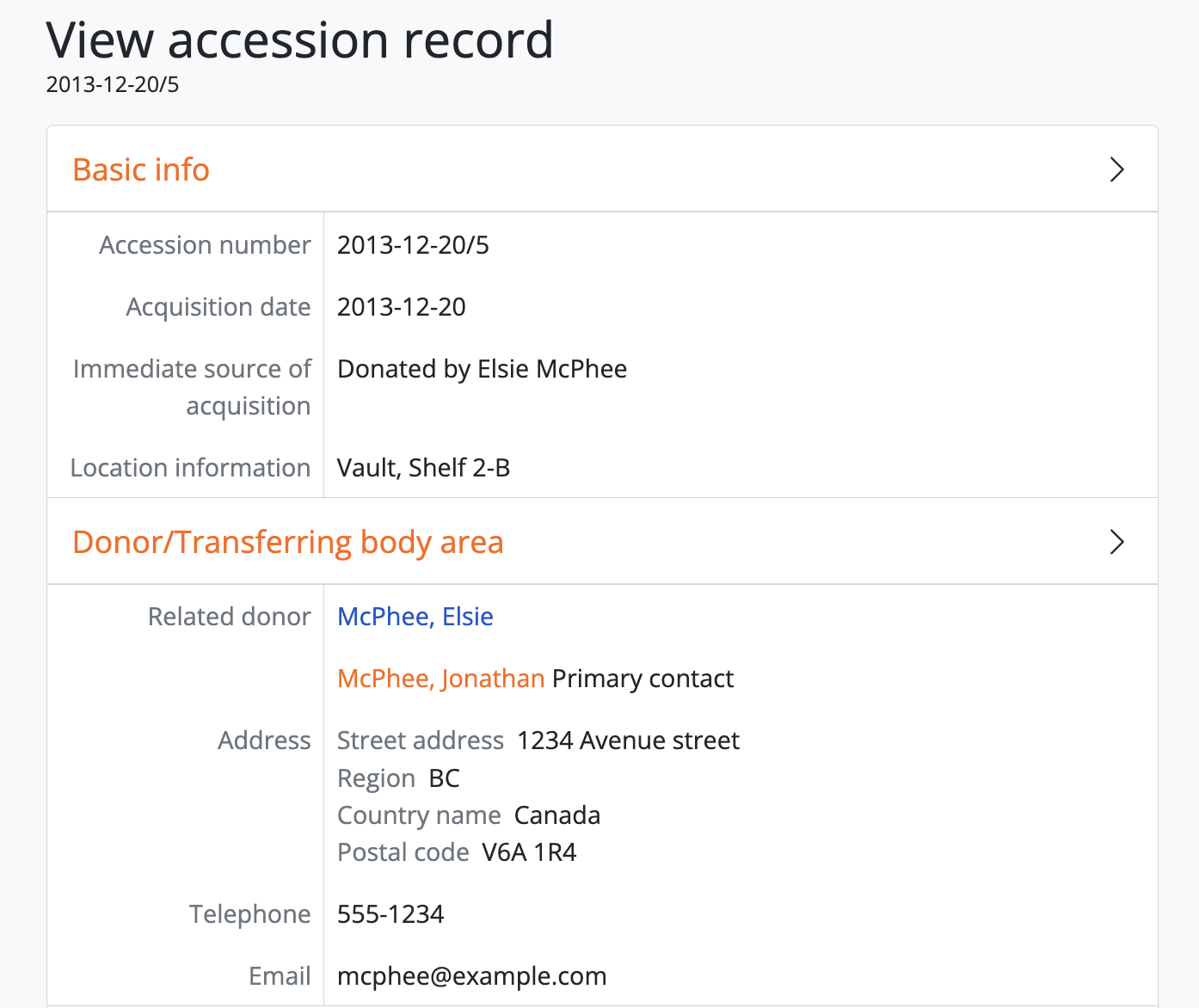Click the 1234 Avenue street address
Screen dimensions: 1199x1008
click(628, 741)
